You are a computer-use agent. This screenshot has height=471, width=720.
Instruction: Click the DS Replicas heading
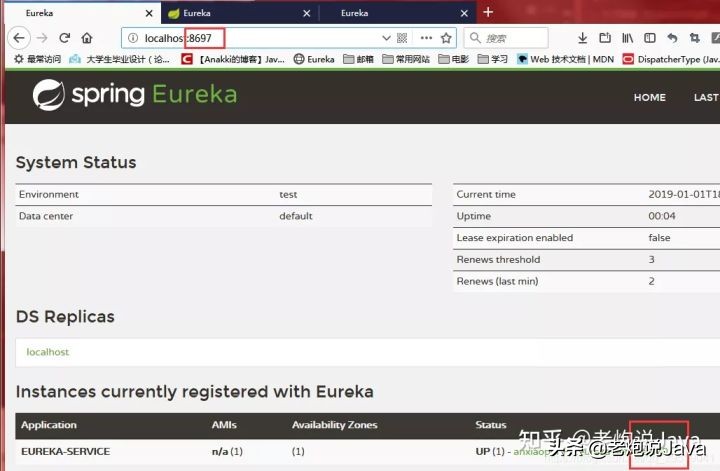click(65, 317)
